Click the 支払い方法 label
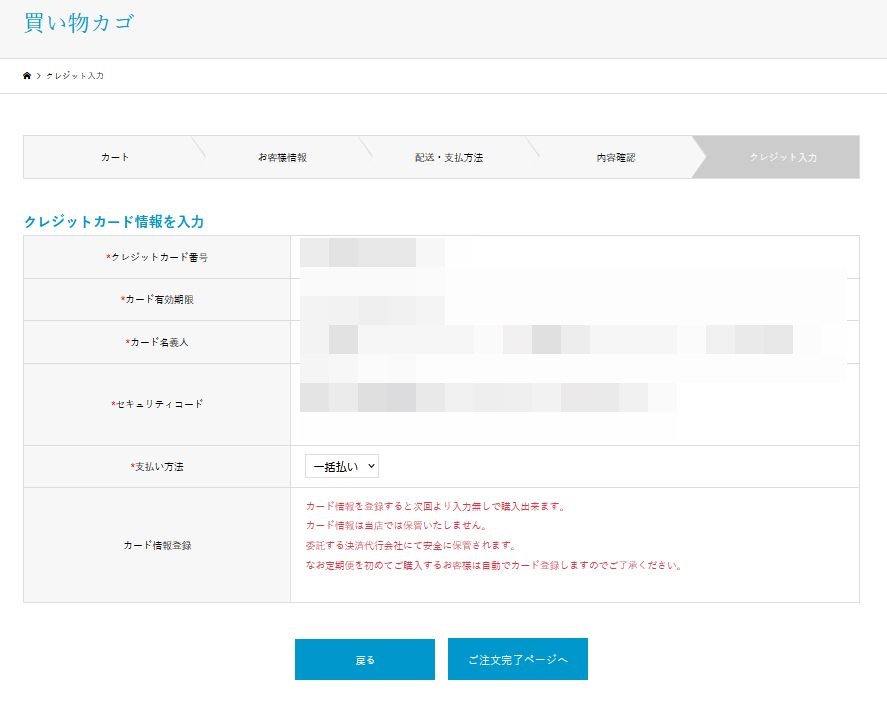Viewport: 887px width, 723px height. click(157, 467)
